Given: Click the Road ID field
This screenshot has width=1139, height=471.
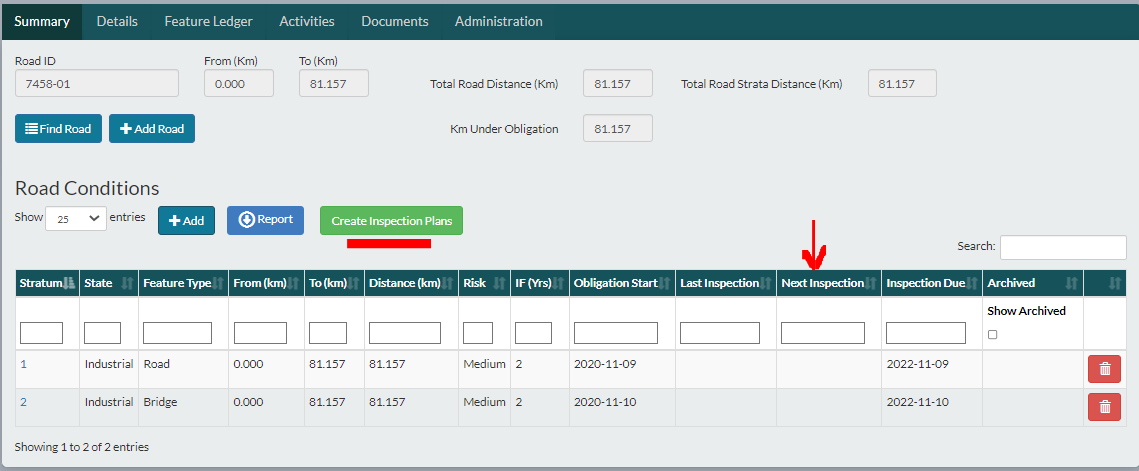Looking at the screenshot, I should 97,84.
